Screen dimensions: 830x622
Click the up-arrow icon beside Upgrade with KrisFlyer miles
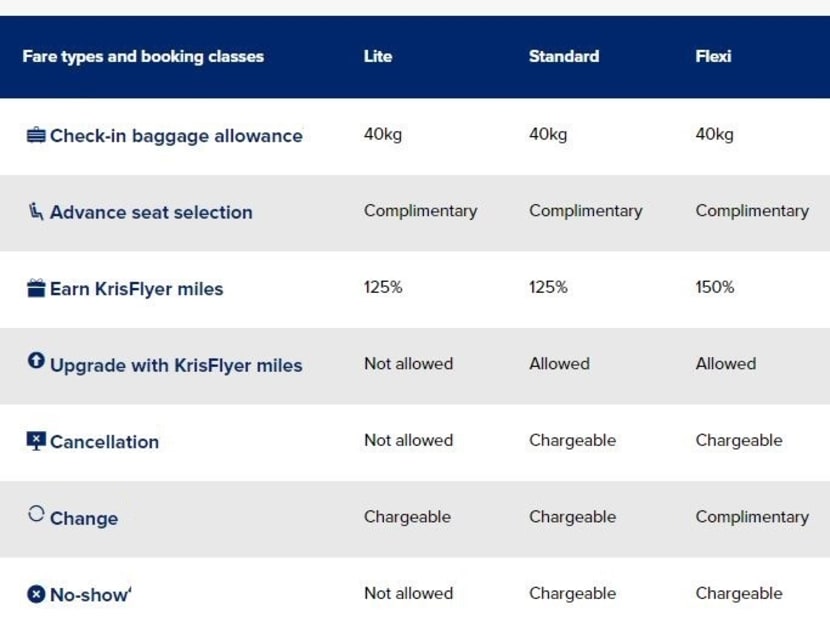coord(36,361)
